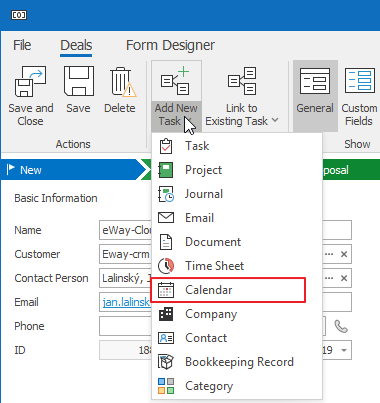Image resolution: width=380 pixels, height=403 pixels.
Task: Choose Email from the dropdown menu
Action: (x=237, y=218)
